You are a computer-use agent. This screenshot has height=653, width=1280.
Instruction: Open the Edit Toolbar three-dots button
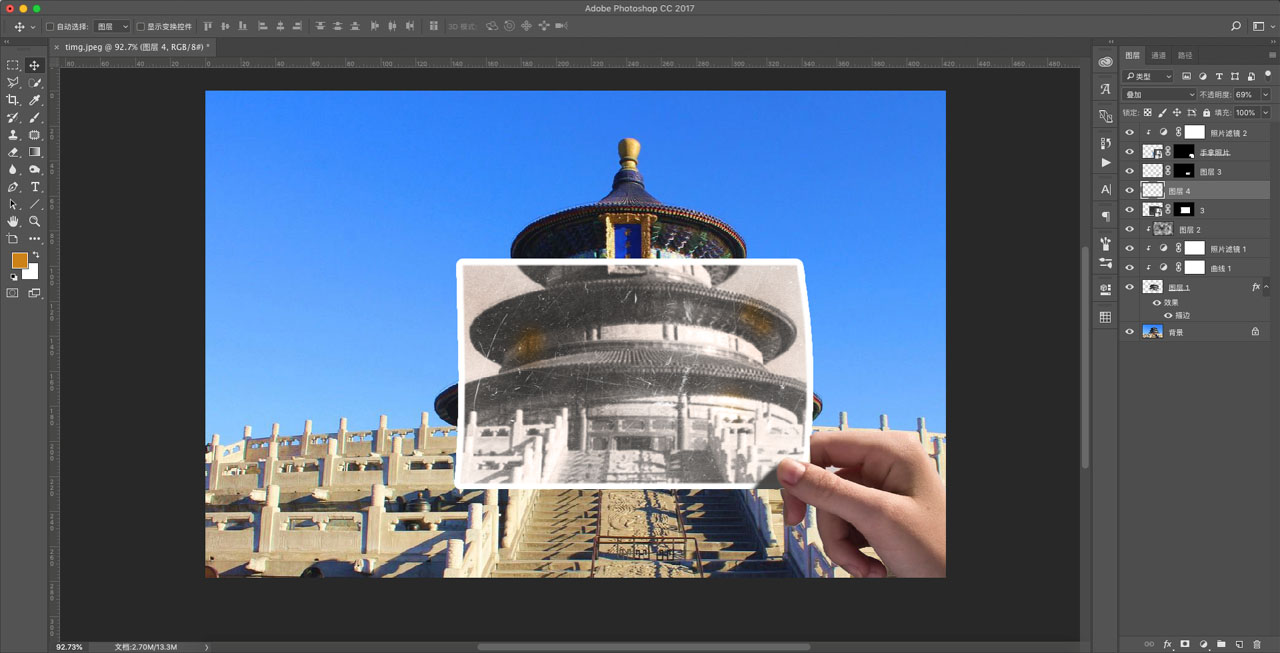point(35,239)
